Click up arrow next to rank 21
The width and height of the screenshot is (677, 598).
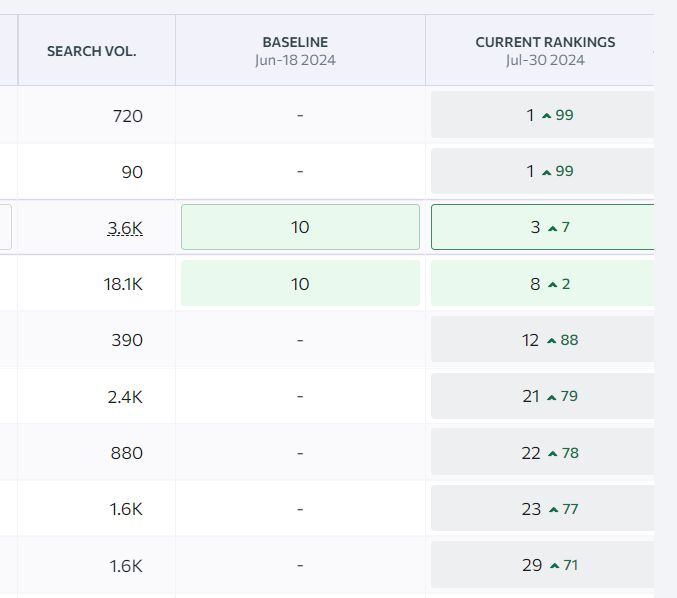(x=552, y=397)
